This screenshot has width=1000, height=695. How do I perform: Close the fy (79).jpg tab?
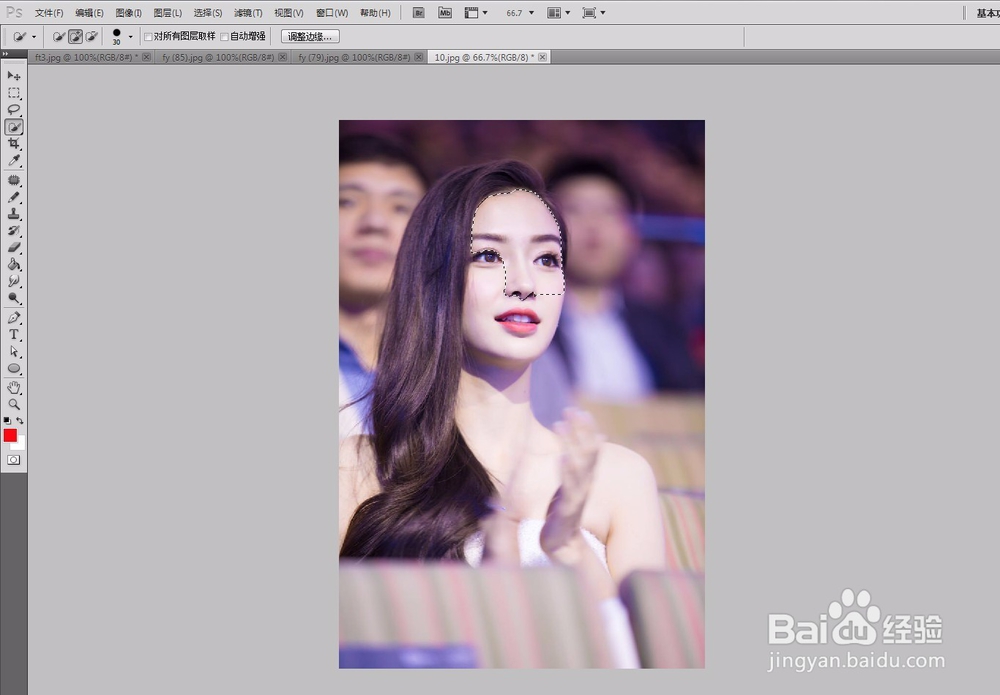click(418, 57)
